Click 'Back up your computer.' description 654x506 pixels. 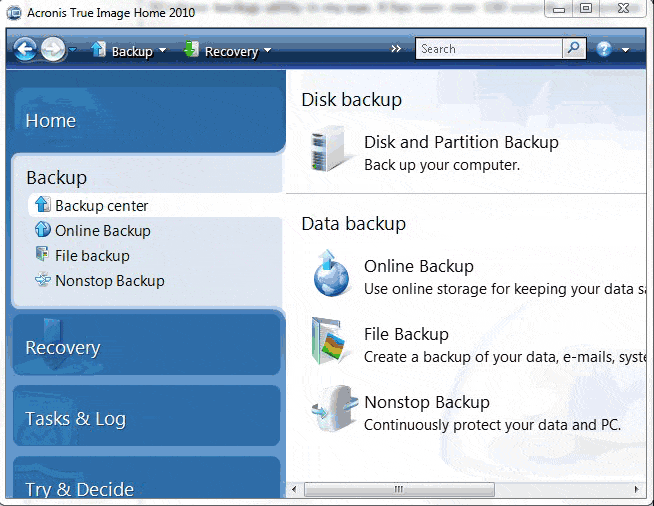(442, 165)
